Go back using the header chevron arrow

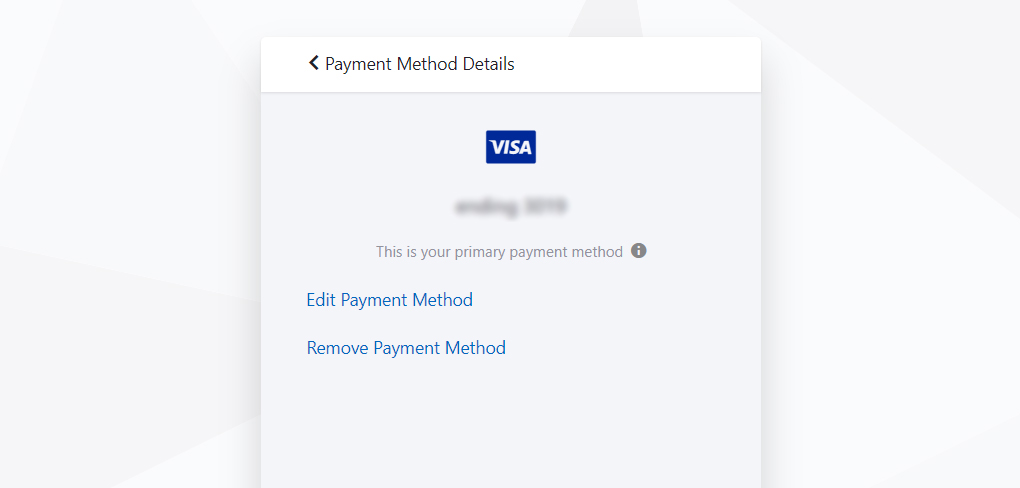tap(314, 63)
